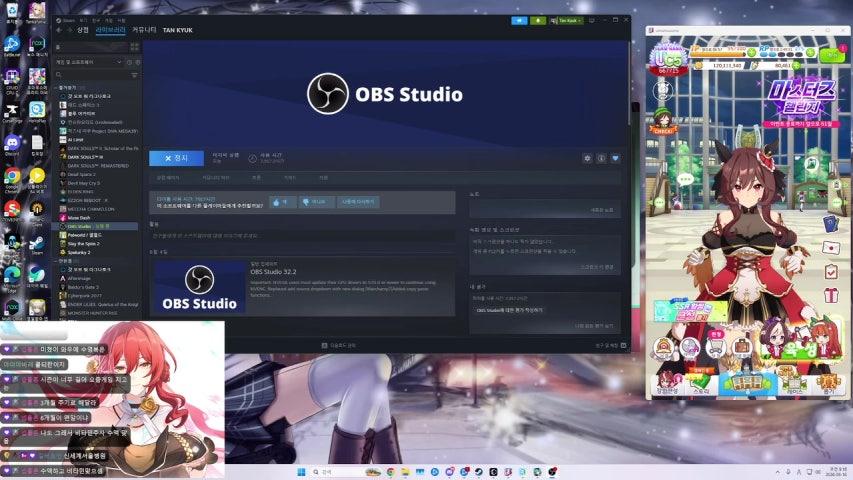Tap the green plus next to TP gauge

[751, 53]
